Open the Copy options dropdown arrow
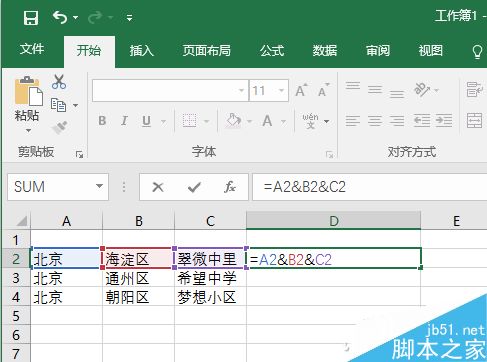Screen dimensions: 487x362 pos(76,105)
